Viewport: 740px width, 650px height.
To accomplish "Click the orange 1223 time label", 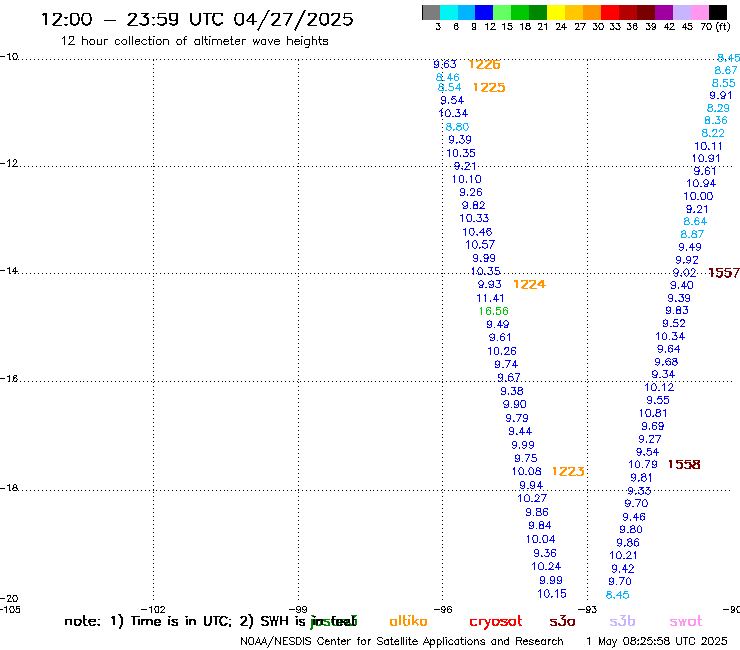I will 568,472.
